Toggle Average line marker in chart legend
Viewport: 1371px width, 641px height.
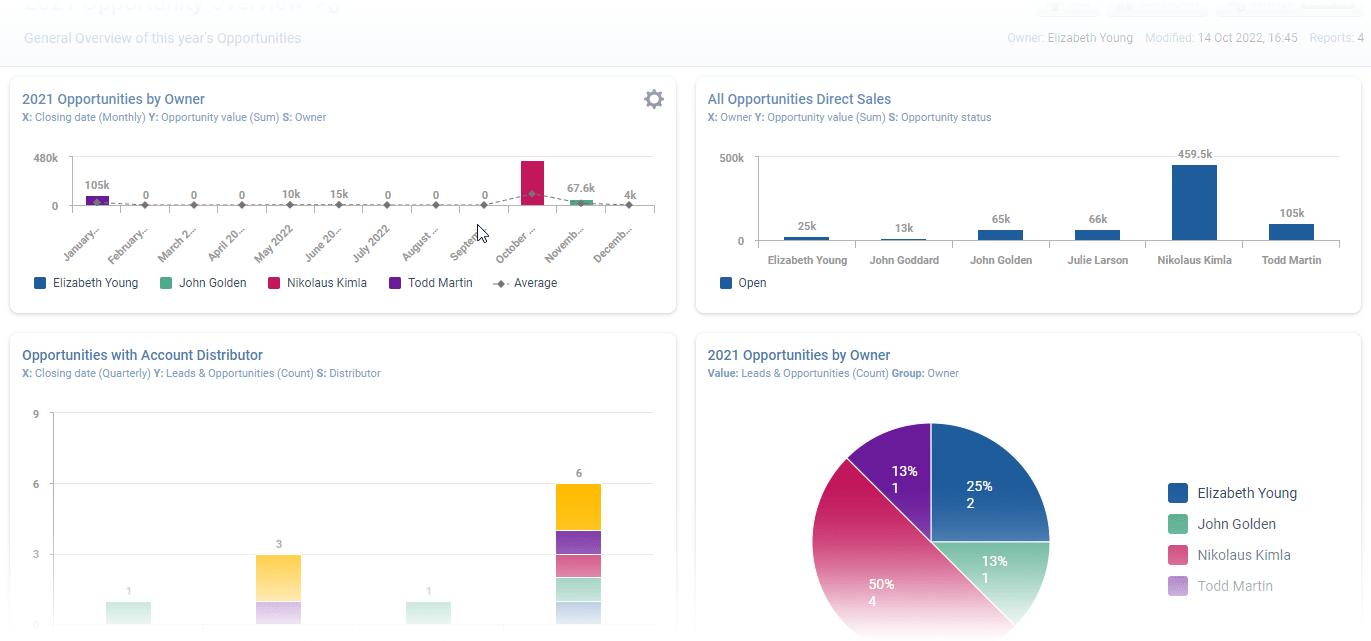click(x=525, y=283)
